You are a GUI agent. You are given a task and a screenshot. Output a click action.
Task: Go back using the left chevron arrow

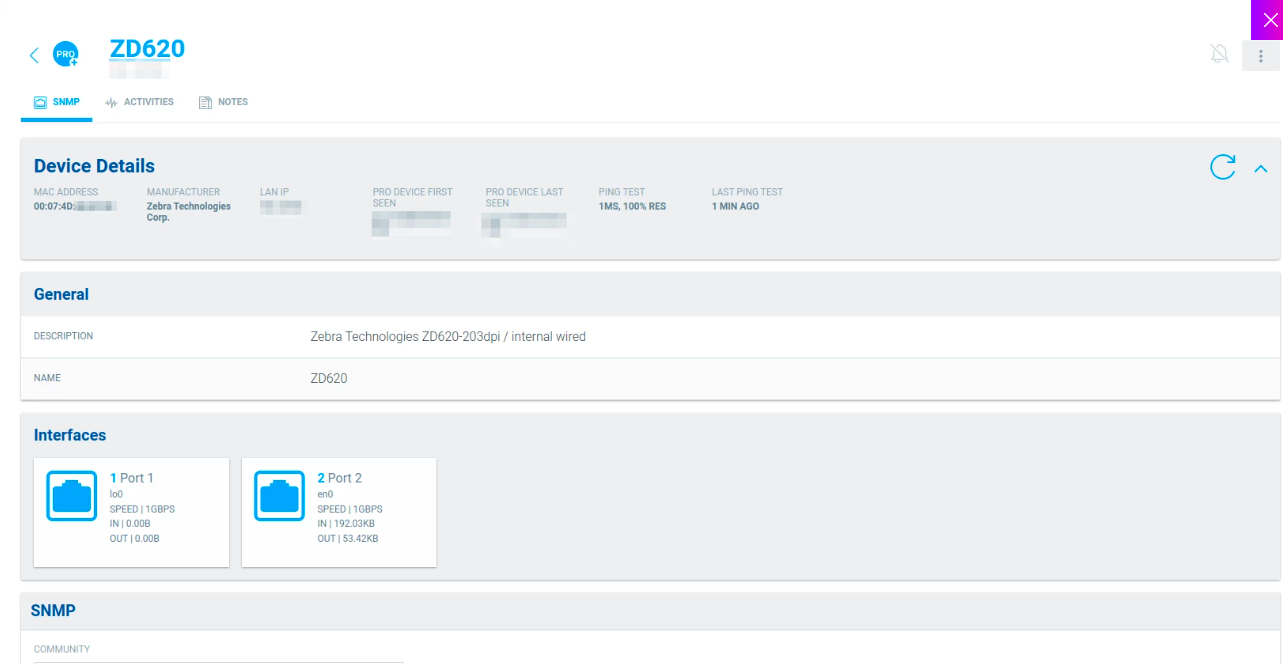34,55
